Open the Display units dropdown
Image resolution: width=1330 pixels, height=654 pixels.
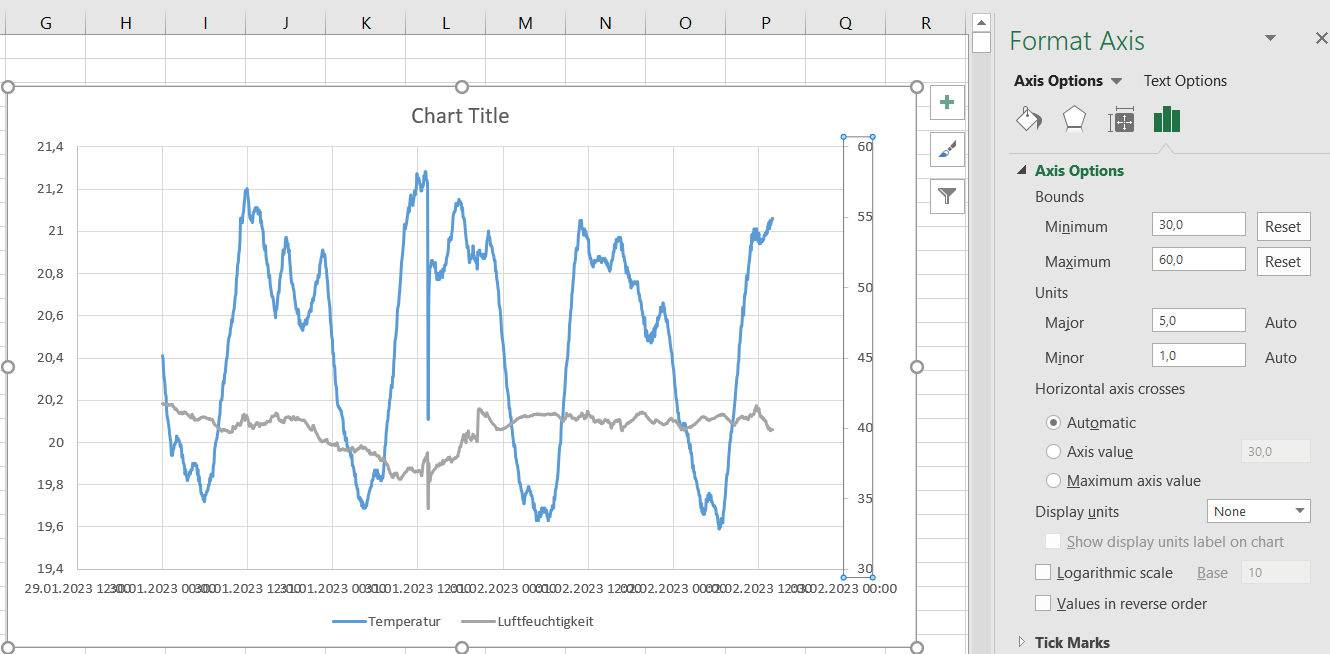[1259, 511]
